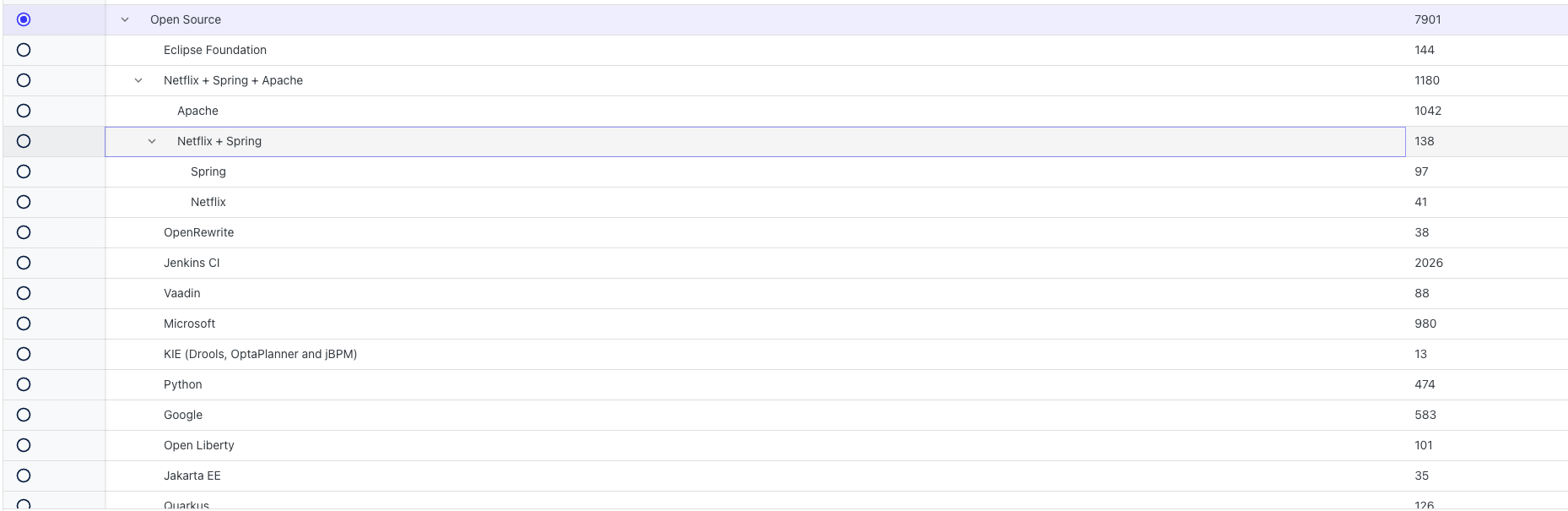Select the Netflix + Spring radio button
This screenshot has height=511, width=1568.
point(24,141)
